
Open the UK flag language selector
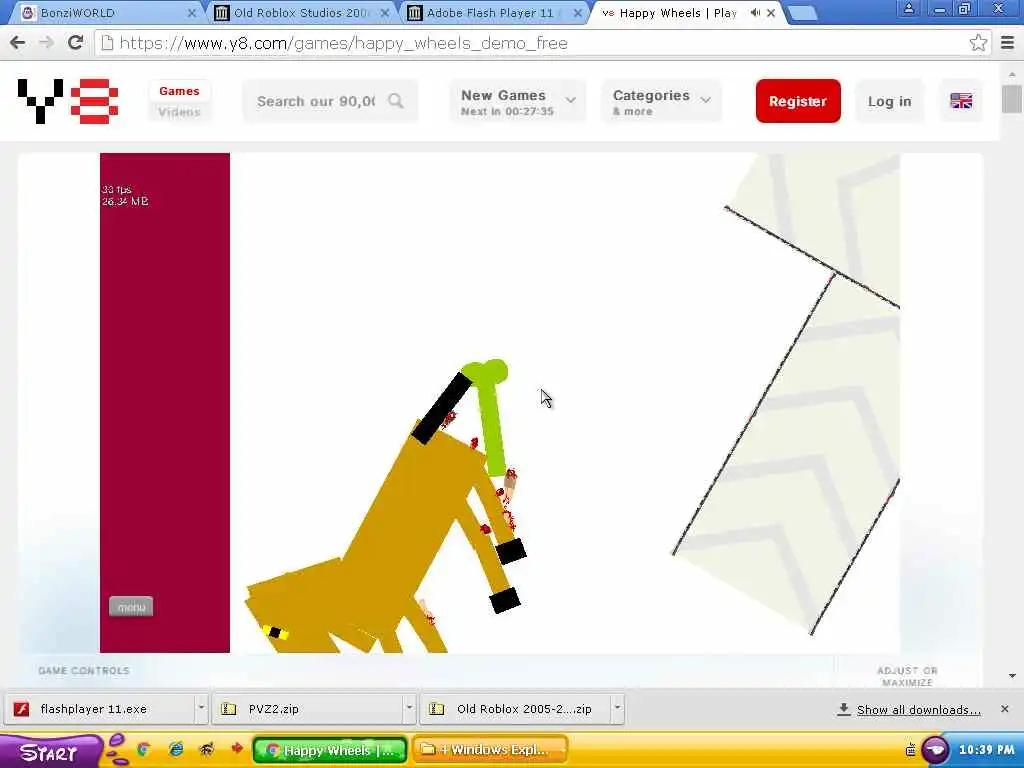[961, 101]
